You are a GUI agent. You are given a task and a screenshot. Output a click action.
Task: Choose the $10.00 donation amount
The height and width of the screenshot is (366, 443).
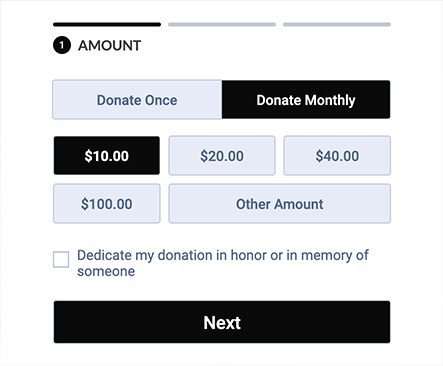click(107, 155)
